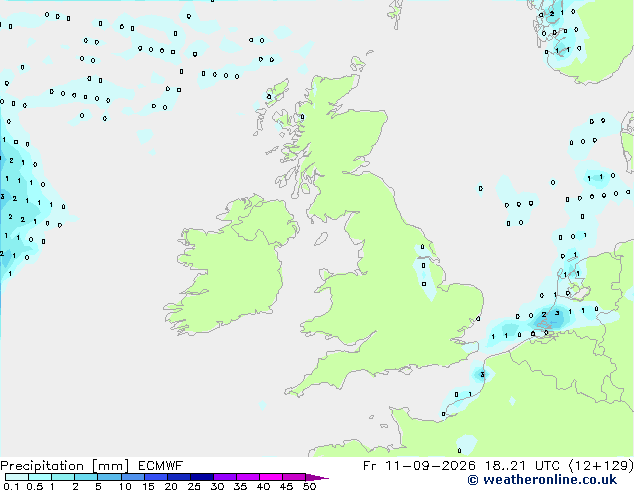Click the legend number 20

tap(171, 486)
